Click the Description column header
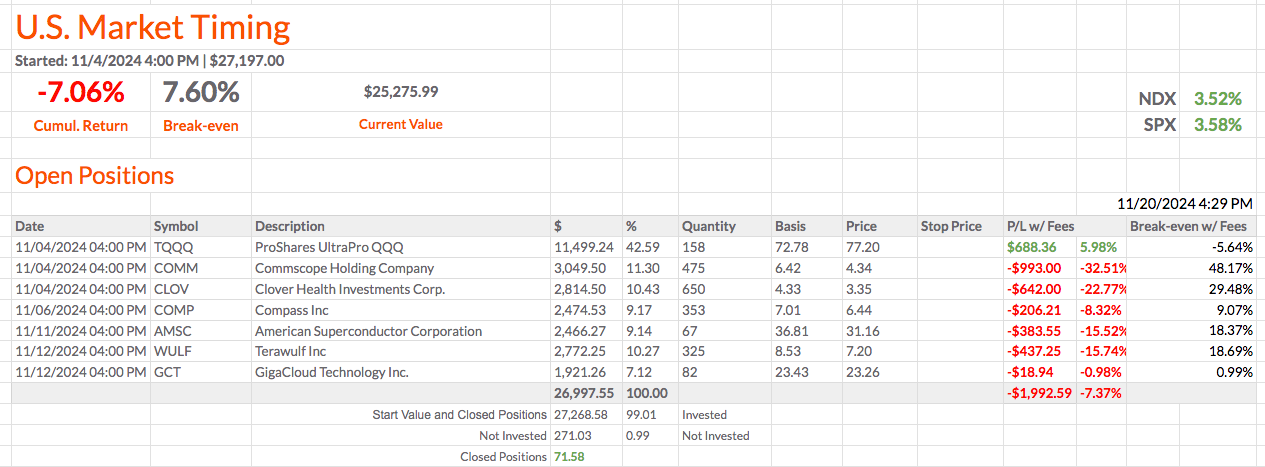Screen dimensions: 1265x467 tap(290, 226)
